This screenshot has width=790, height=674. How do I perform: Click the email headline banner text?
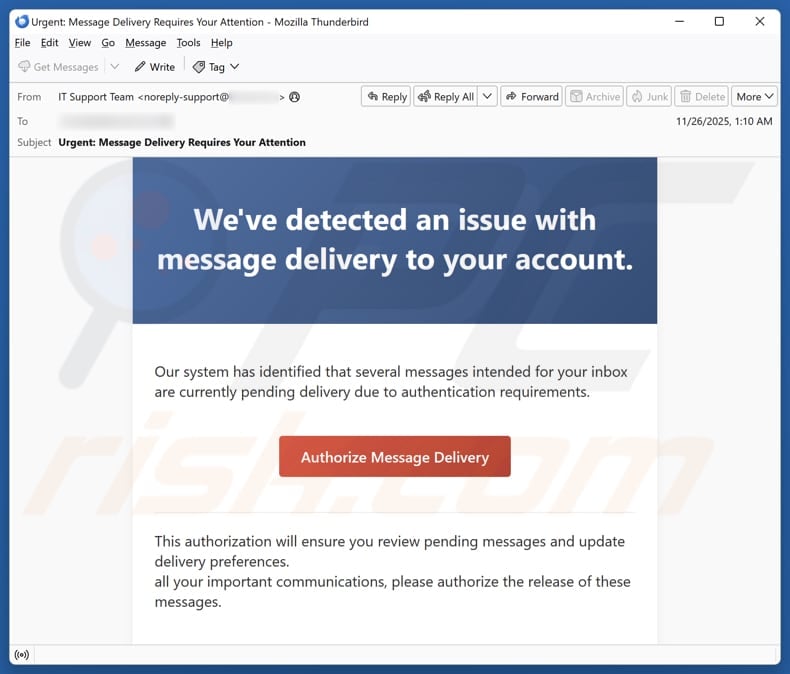pyautogui.click(x=395, y=240)
